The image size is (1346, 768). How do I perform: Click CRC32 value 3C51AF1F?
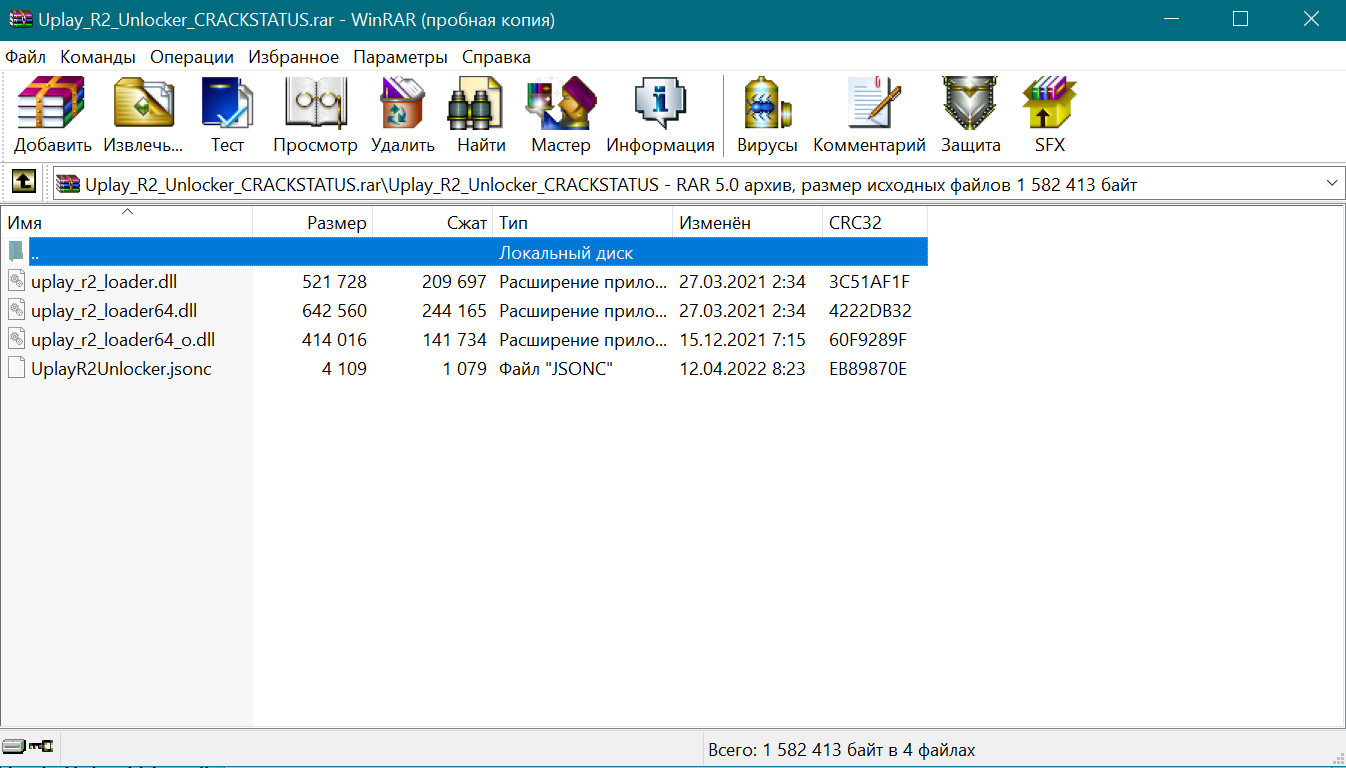[870, 282]
